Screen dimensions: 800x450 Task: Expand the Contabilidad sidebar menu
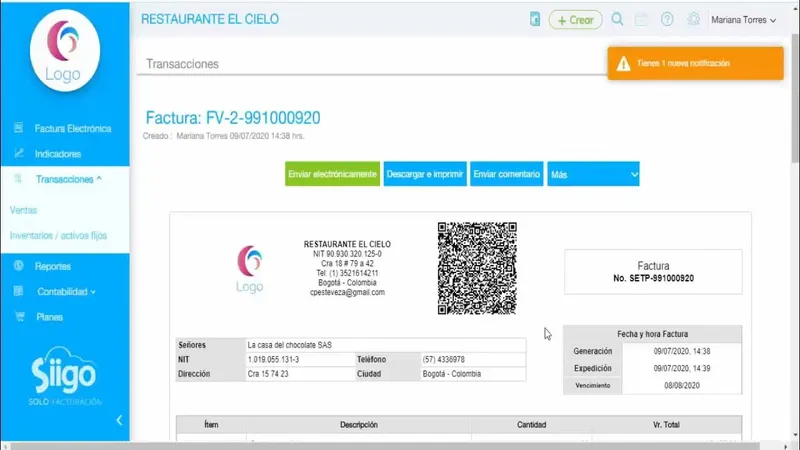(x=66, y=292)
